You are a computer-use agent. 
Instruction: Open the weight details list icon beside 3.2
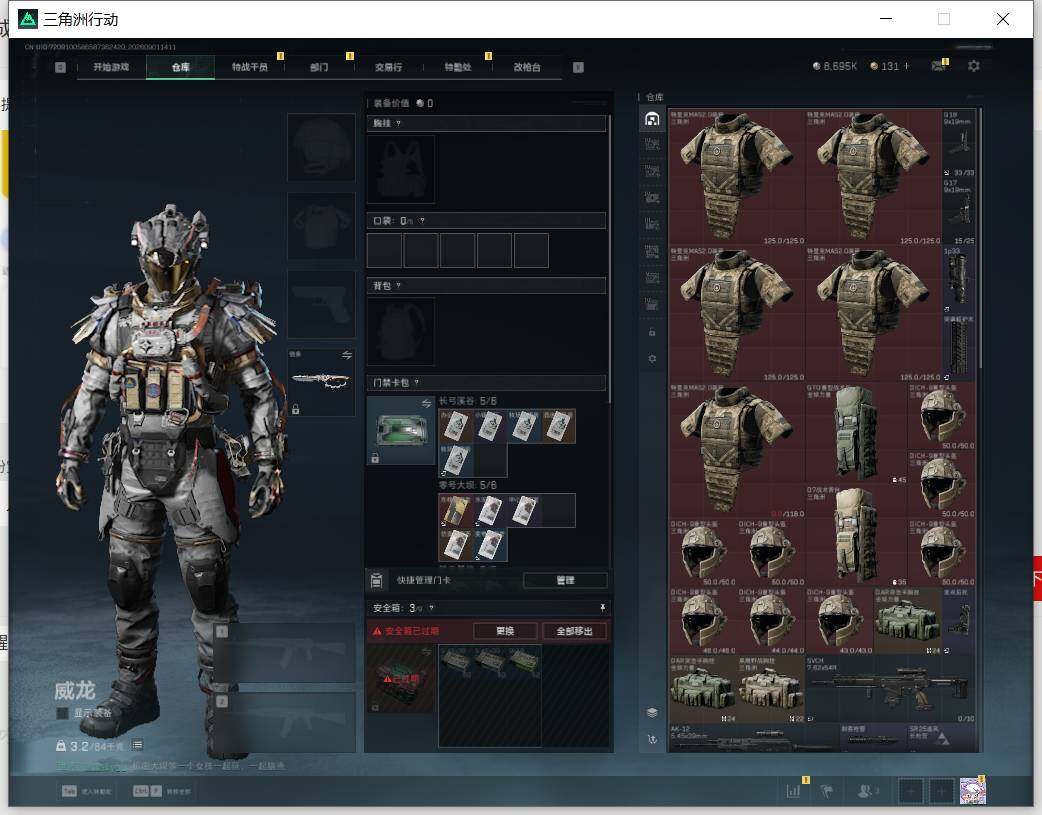point(137,746)
